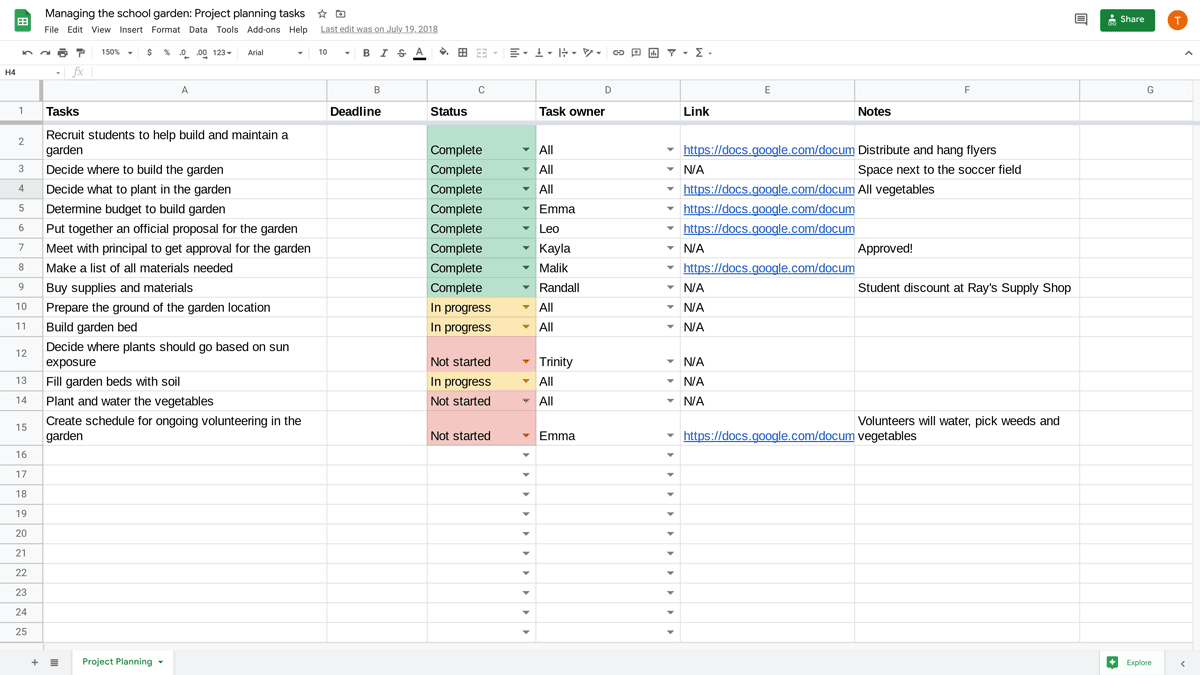Click the Redo icon in the toolbar

[45, 53]
